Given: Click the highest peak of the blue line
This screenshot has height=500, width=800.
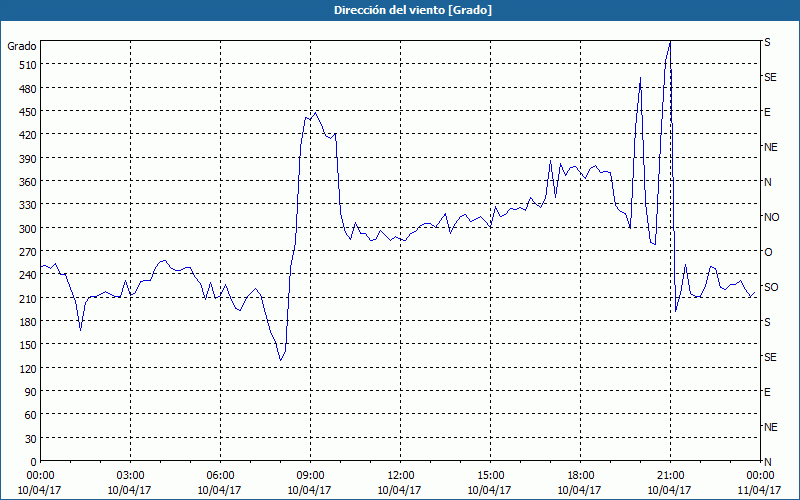Looking at the screenshot, I should tap(670, 42).
